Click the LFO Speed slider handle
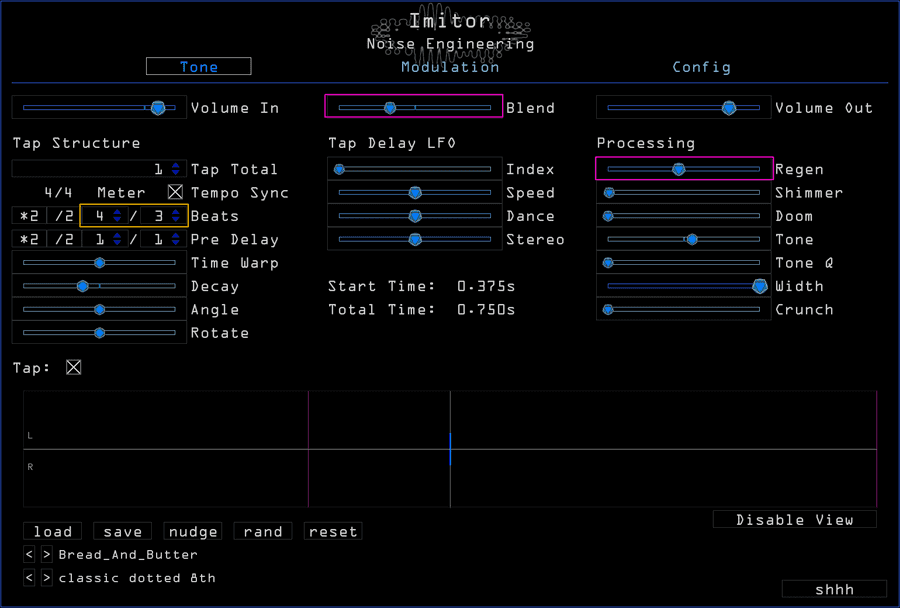The height and width of the screenshot is (608, 900). click(x=415, y=192)
